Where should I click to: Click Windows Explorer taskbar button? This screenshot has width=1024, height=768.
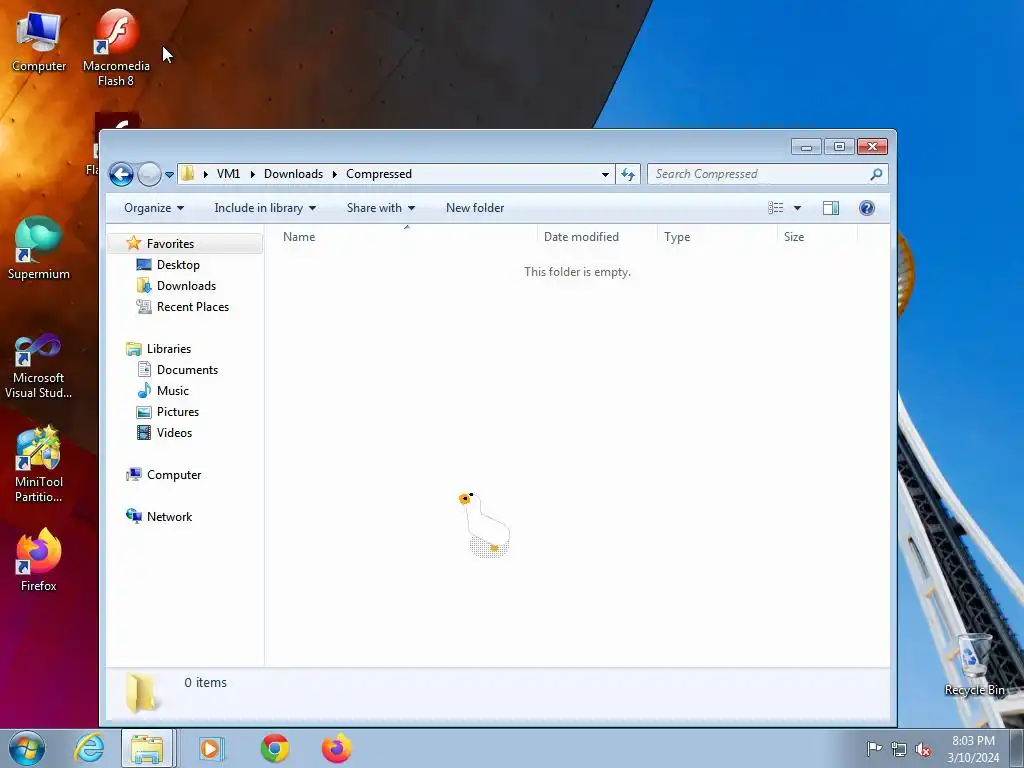147,748
